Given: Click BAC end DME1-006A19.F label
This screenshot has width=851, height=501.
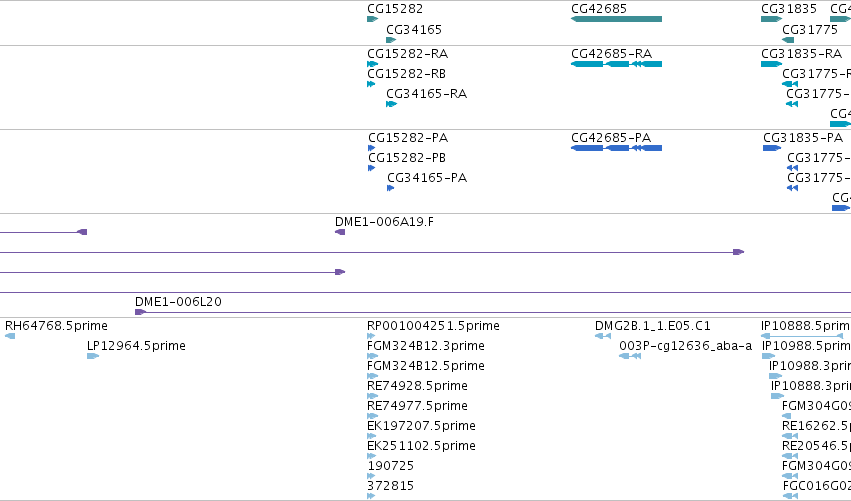Looking at the screenshot, I should point(384,222).
